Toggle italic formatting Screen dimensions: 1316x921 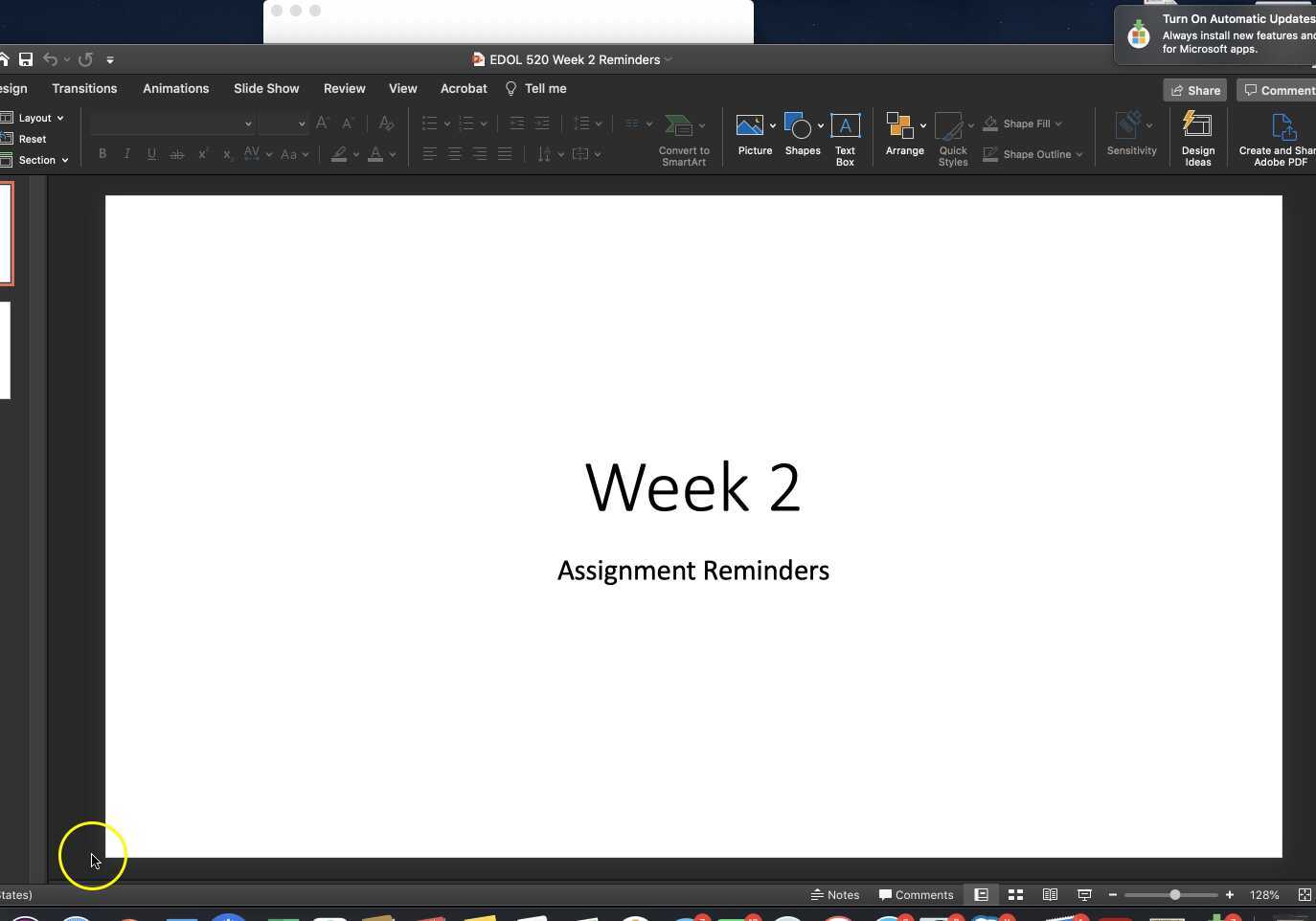pos(127,153)
